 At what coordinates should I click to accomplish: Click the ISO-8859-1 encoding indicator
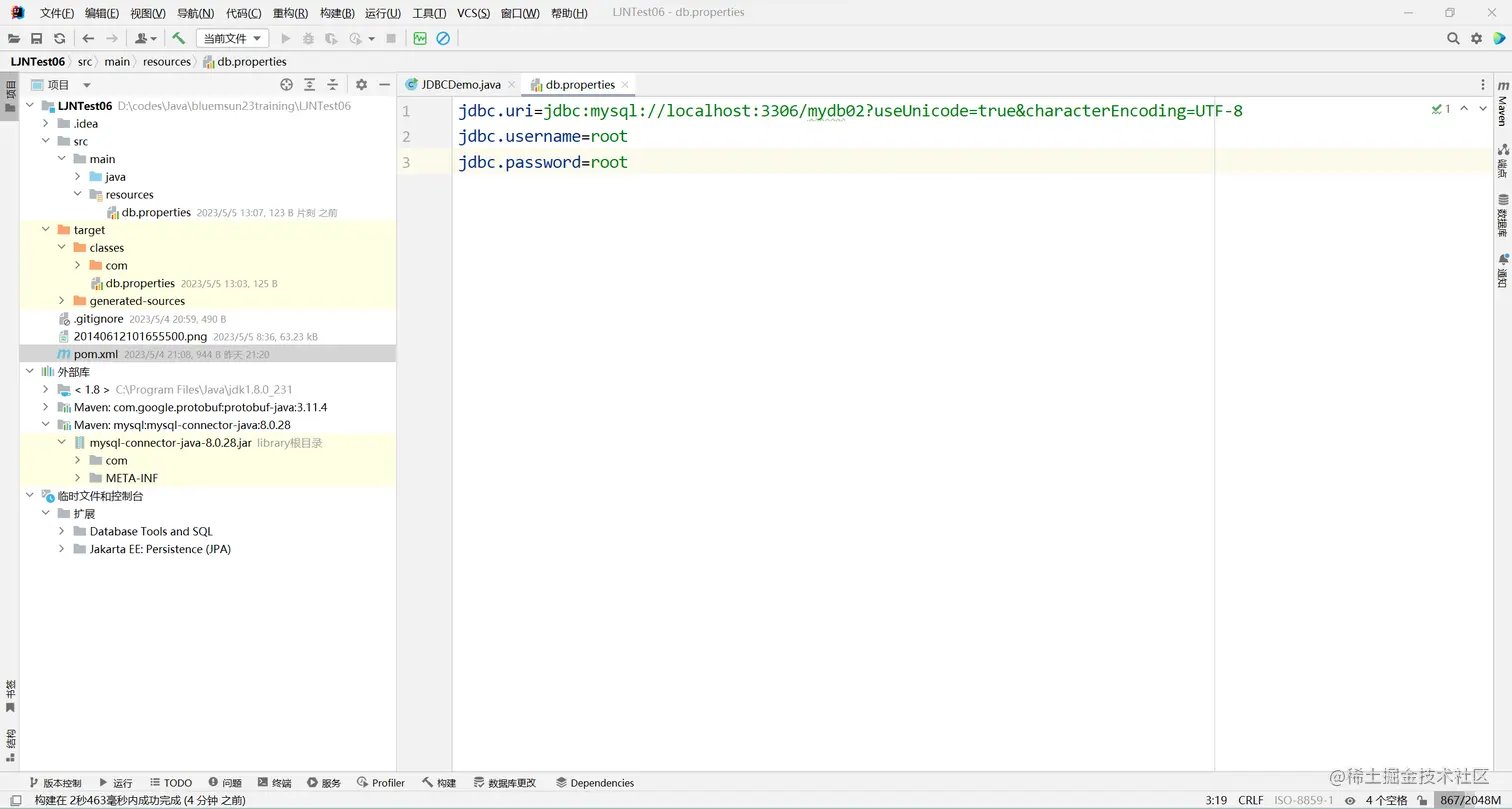1303,800
